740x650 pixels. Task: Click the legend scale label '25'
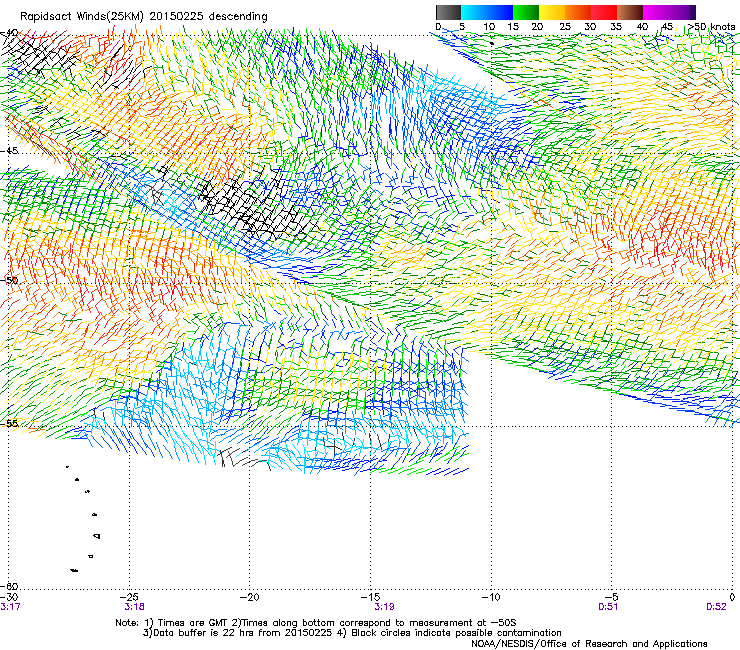565,27
